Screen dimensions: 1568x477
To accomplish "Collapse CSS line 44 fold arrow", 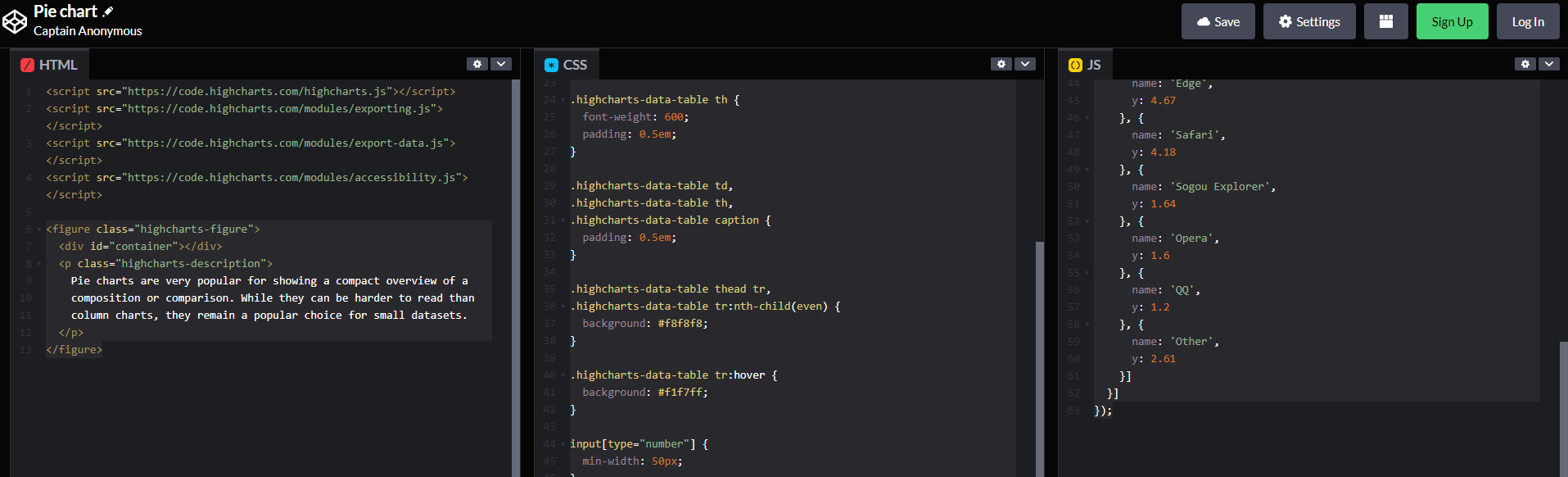I will pyautogui.click(x=563, y=444).
